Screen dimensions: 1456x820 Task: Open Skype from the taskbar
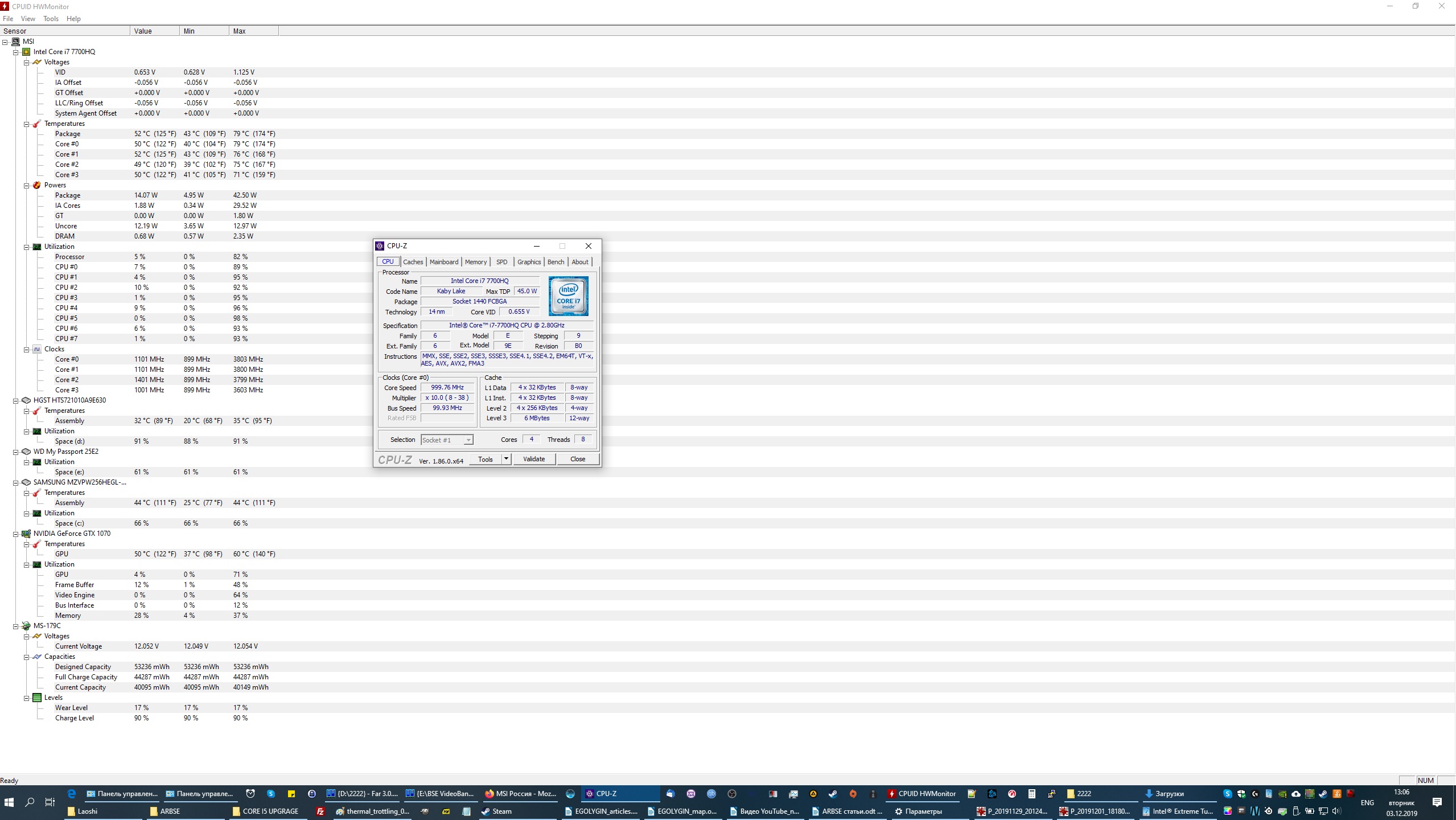[x=271, y=794]
